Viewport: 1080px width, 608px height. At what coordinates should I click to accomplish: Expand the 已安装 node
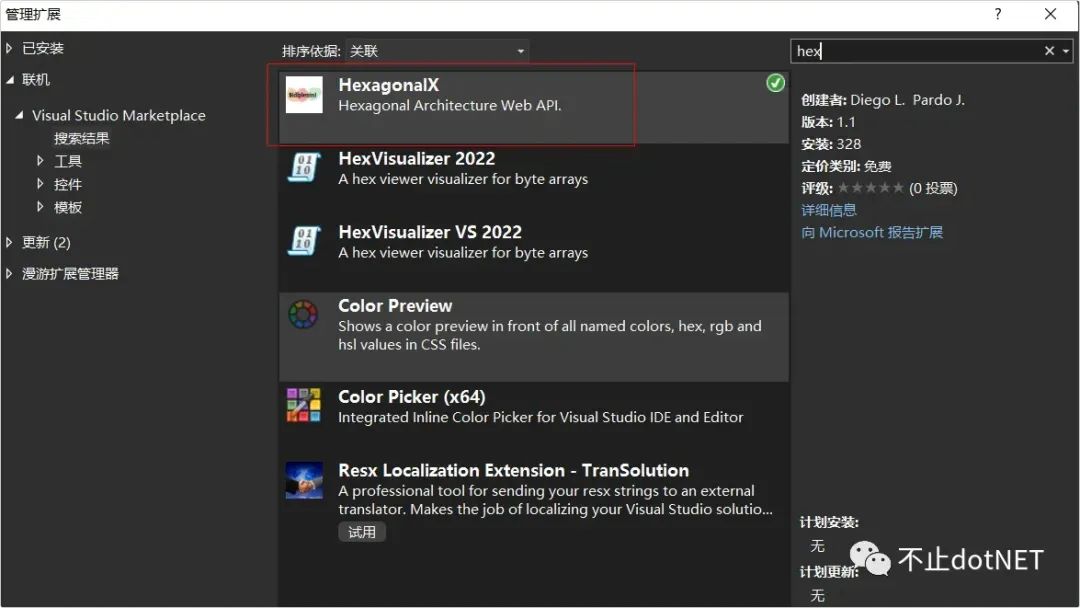[x=9, y=48]
